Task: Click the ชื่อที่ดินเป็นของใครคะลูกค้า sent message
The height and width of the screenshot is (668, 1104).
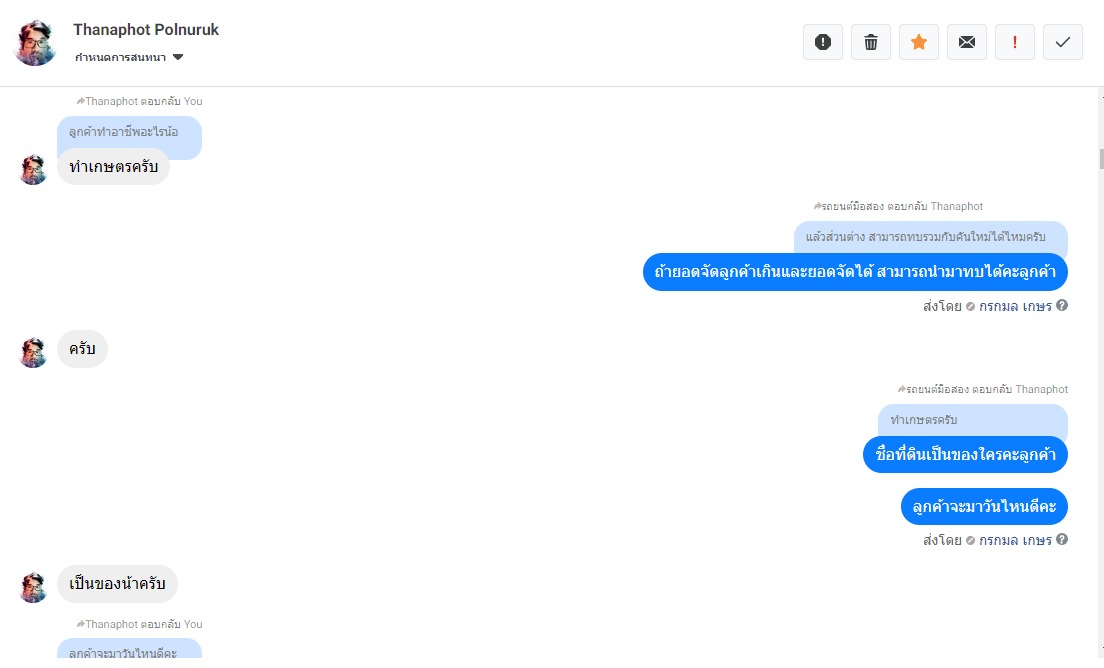Action: point(965,455)
